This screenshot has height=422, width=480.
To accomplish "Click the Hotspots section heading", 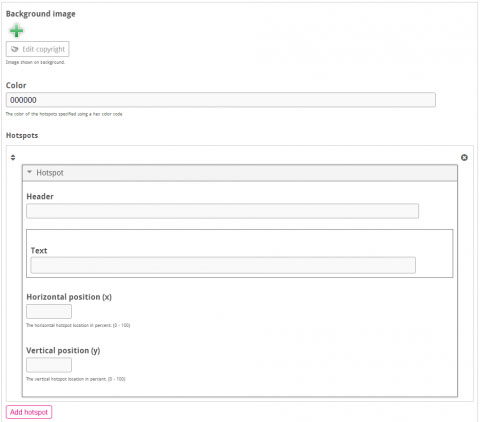I will pyautogui.click(x=22, y=135).
